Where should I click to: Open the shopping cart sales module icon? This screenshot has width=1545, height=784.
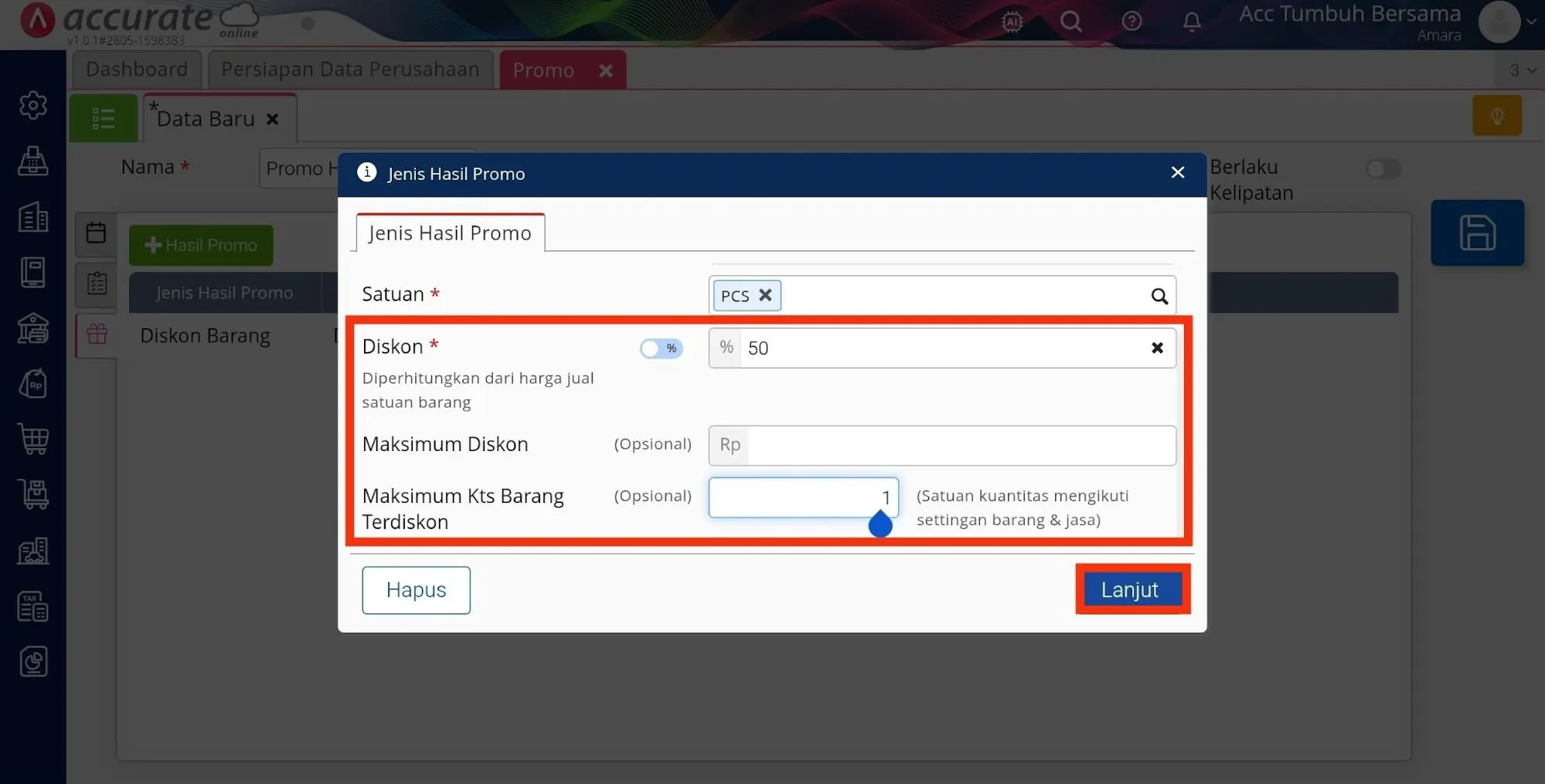pos(32,440)
